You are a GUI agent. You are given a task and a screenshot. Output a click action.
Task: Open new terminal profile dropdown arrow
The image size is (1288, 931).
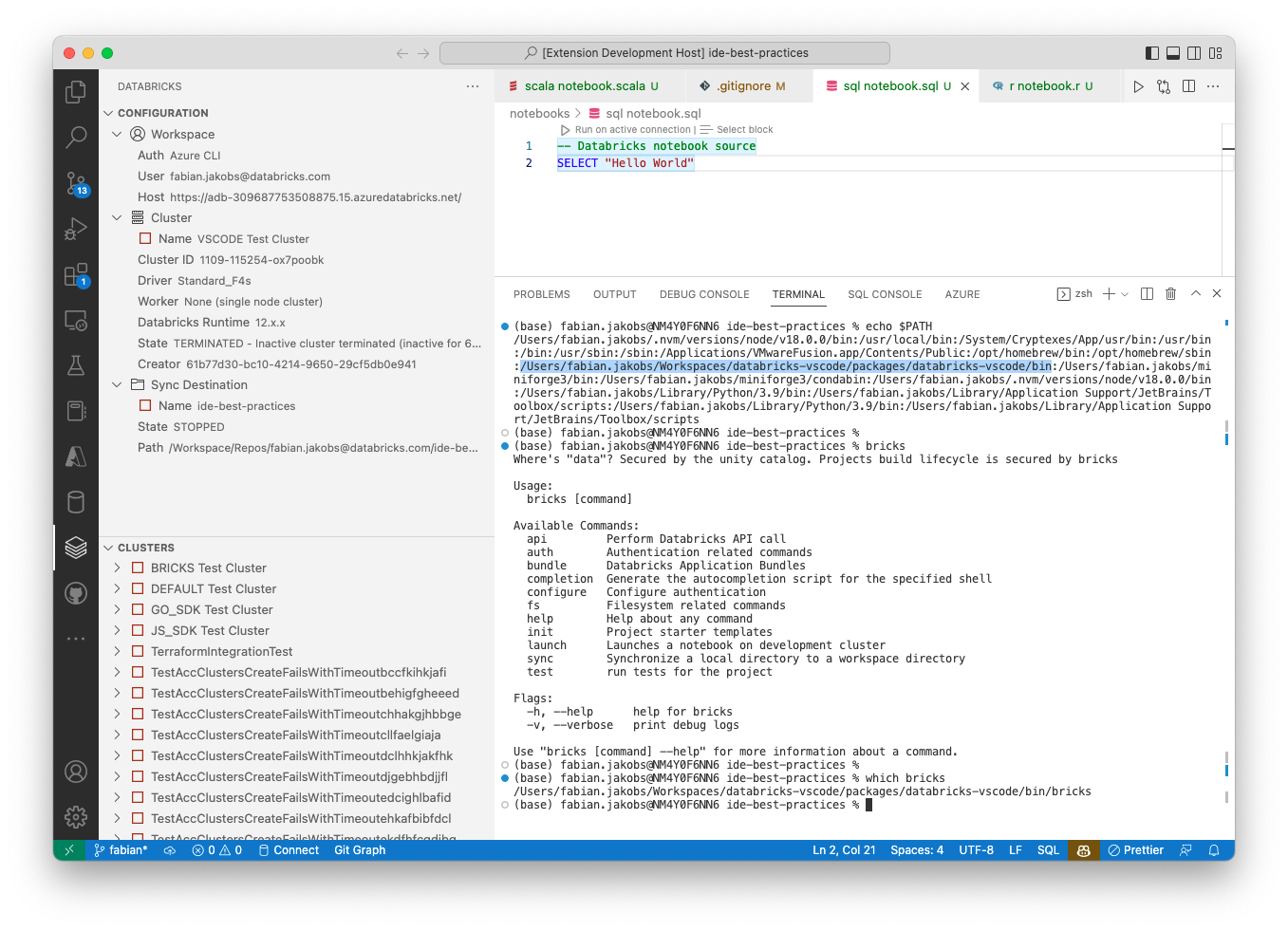coord(1125,294)
